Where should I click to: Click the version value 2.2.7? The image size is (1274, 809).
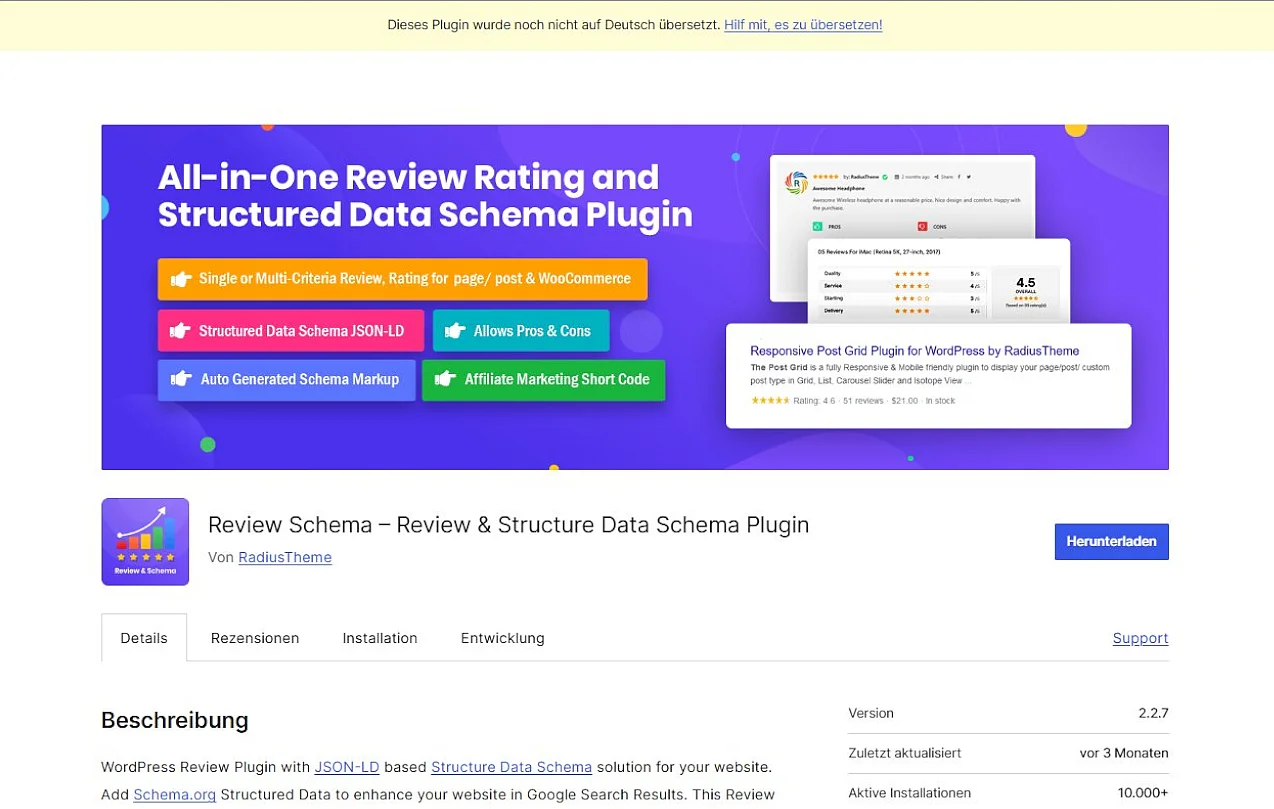coord(1153,713)
